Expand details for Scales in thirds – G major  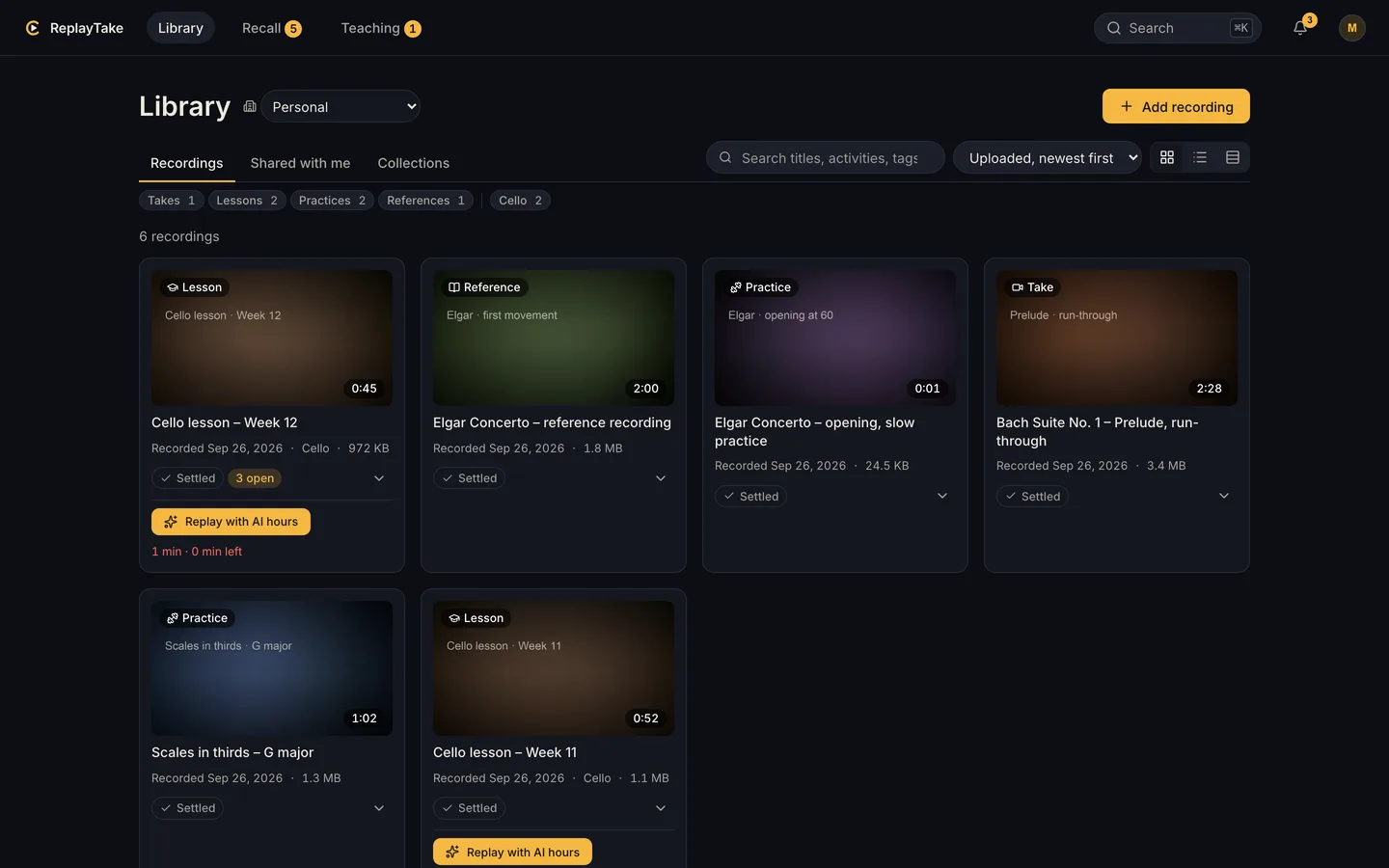pyautogui.click(x=379, y=808)
